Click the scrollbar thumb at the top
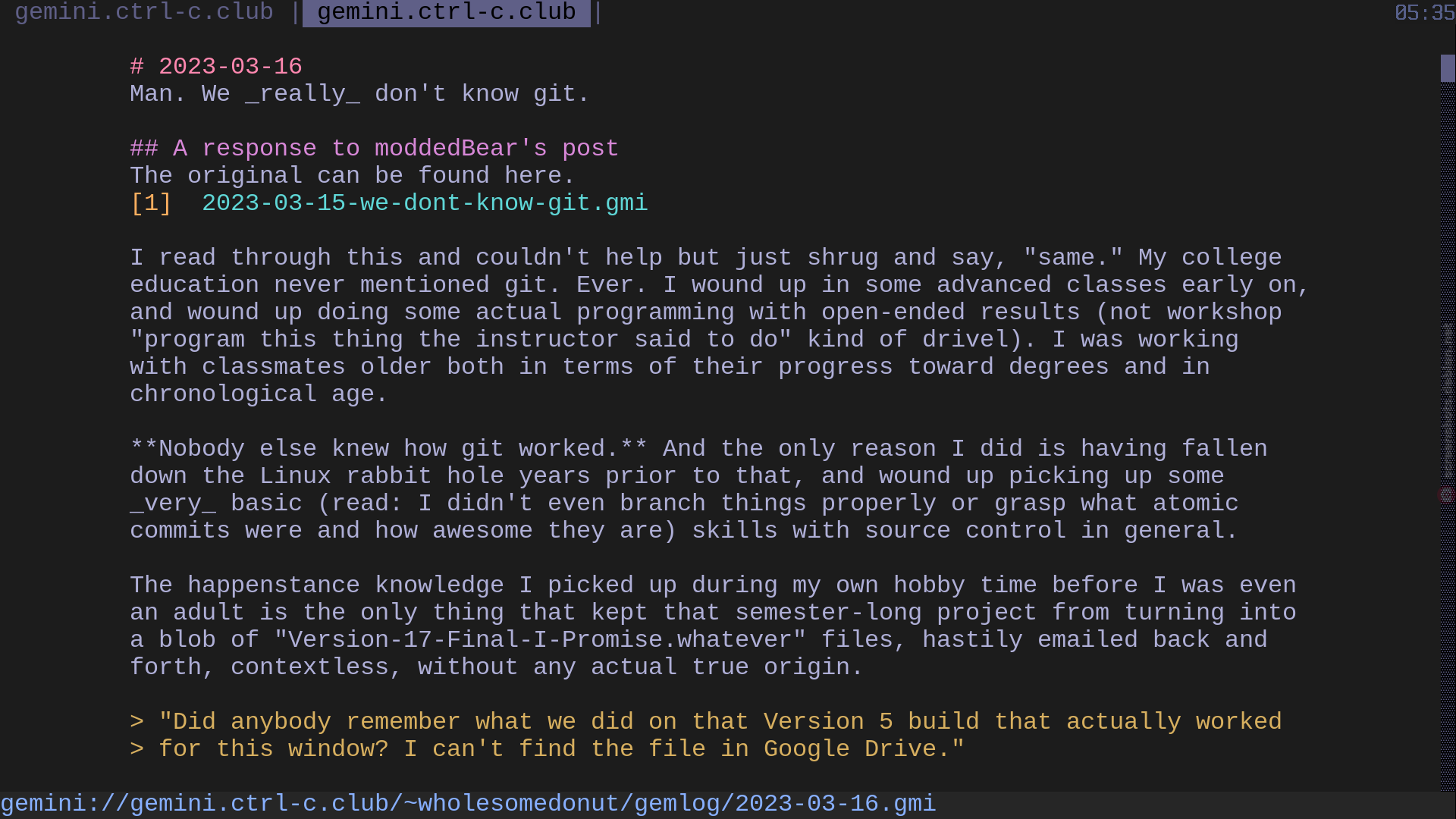The image size is (1456, 819). [1448, 68]
